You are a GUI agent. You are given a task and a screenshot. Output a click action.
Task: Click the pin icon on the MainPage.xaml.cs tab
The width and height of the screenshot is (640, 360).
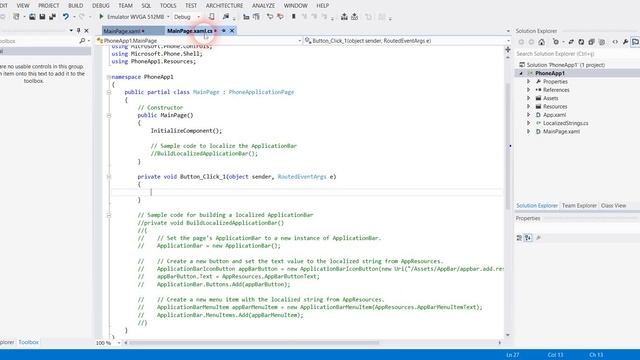[224, 31]
